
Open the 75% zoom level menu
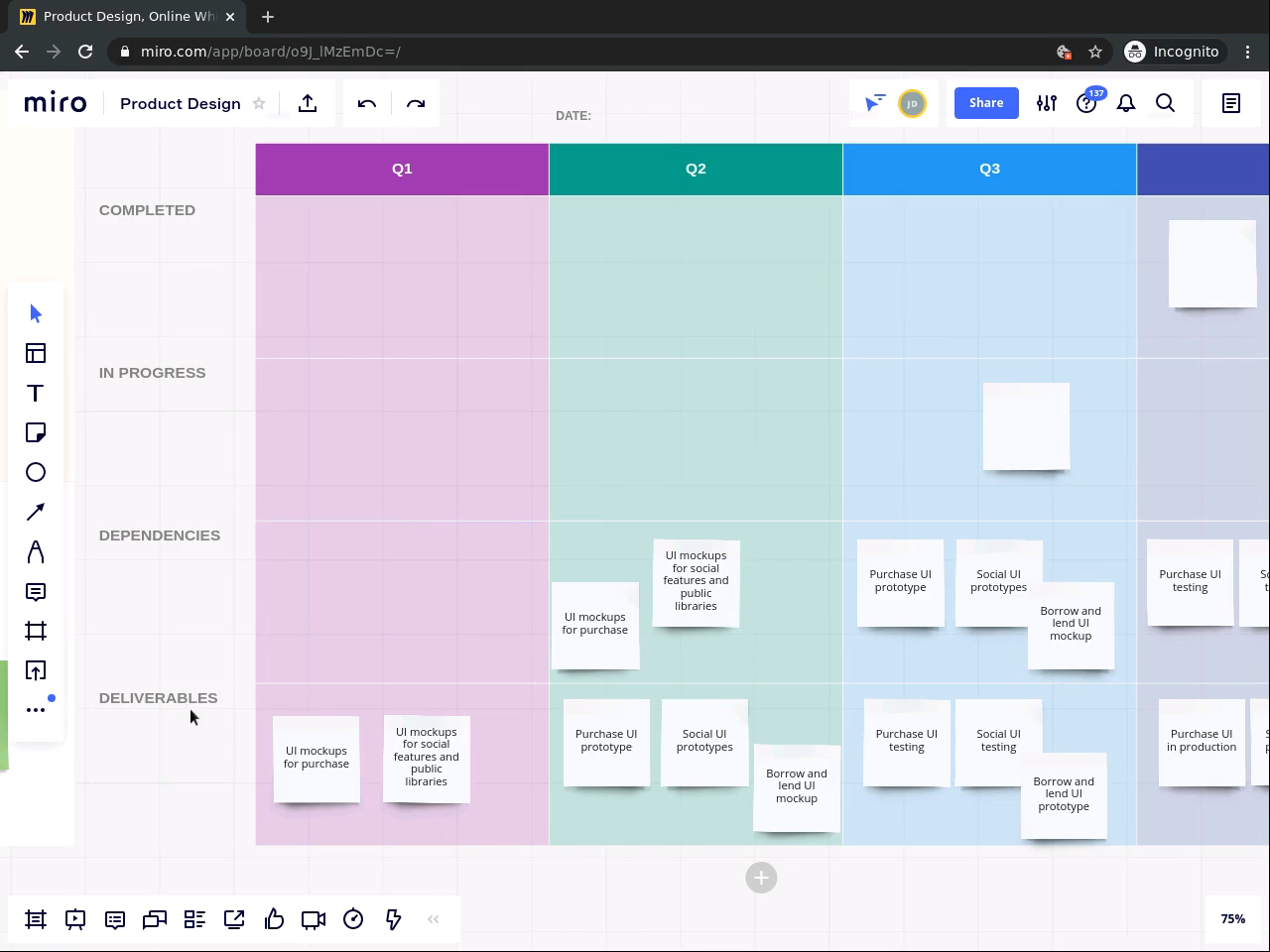1233,919
